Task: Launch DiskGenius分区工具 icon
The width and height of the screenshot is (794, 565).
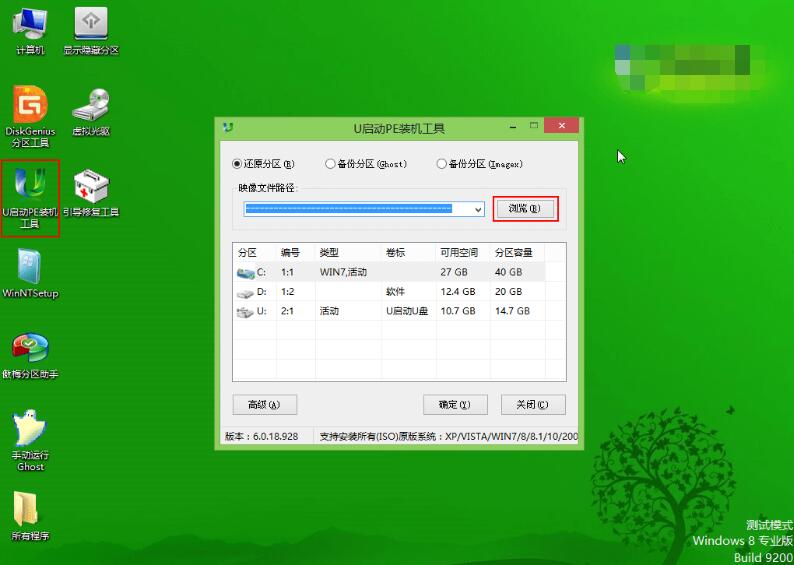Action: (30, 117)
